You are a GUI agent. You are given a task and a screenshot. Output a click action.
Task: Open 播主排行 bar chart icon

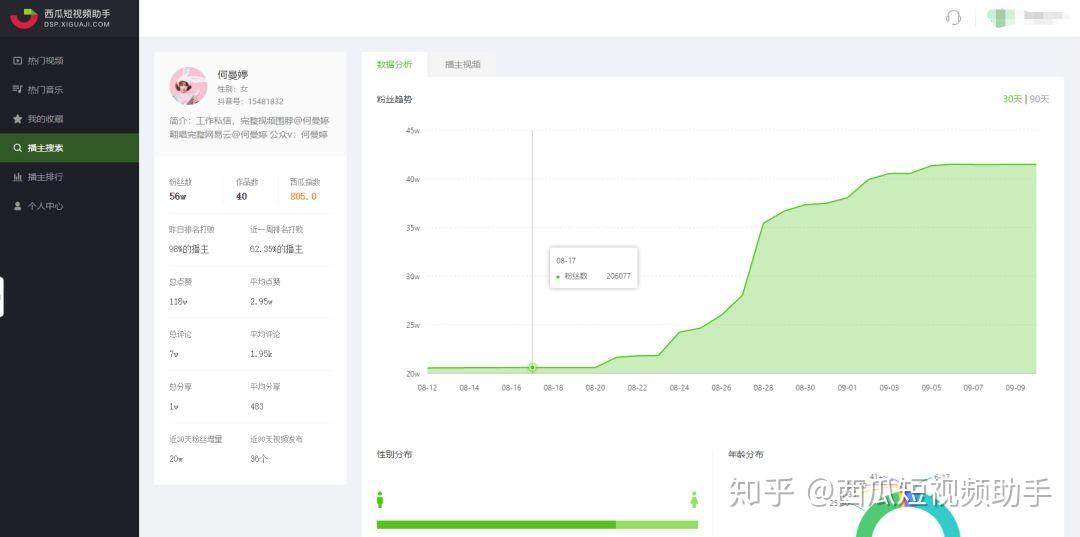point(18,177)
